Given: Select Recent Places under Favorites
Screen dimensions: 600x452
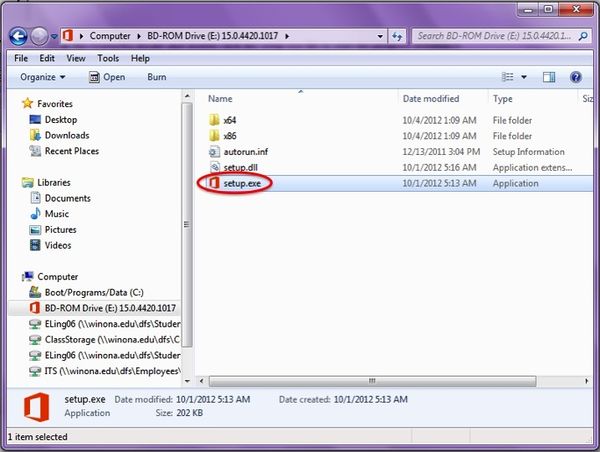Looking at the screenshot, I should click(72, 151).
